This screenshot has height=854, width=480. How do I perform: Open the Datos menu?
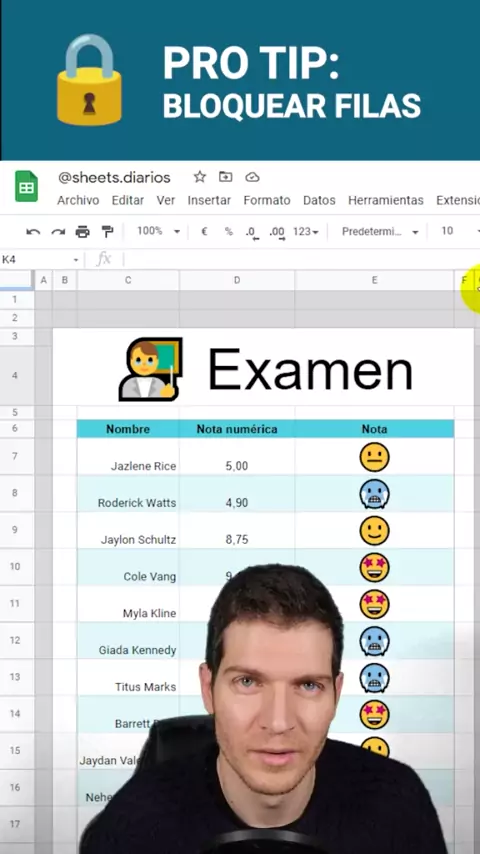(x=319, y=200)
